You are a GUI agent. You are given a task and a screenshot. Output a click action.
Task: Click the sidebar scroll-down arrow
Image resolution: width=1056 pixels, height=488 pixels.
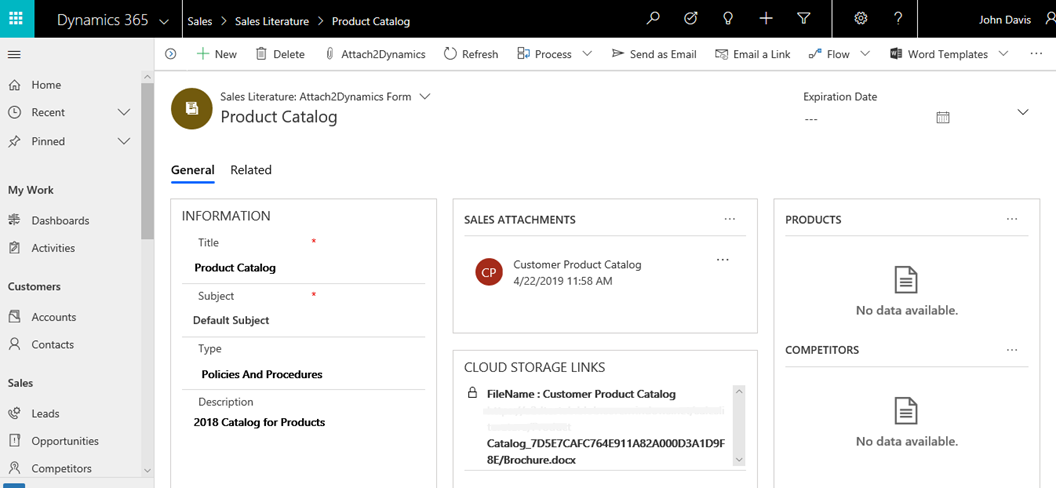[x=147, y=470]
